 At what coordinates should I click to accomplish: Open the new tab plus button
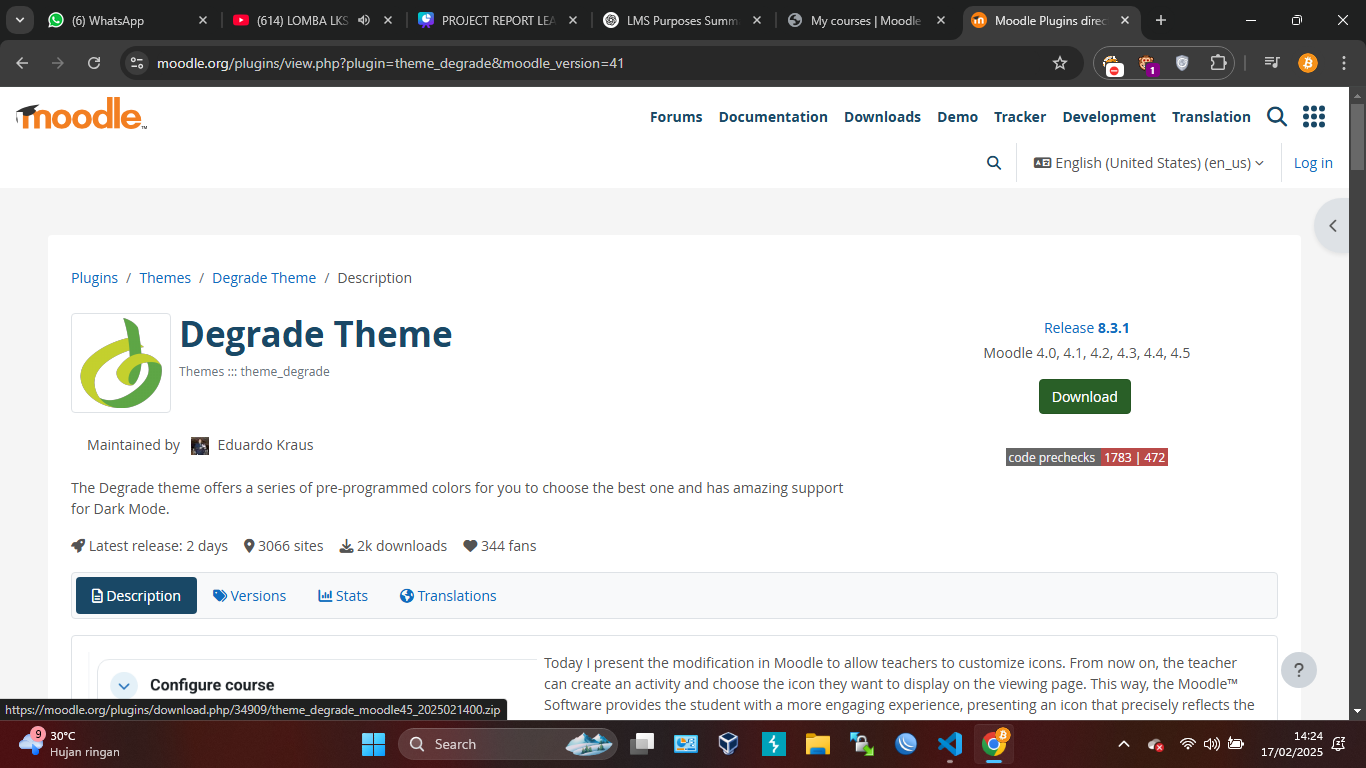1161,20
